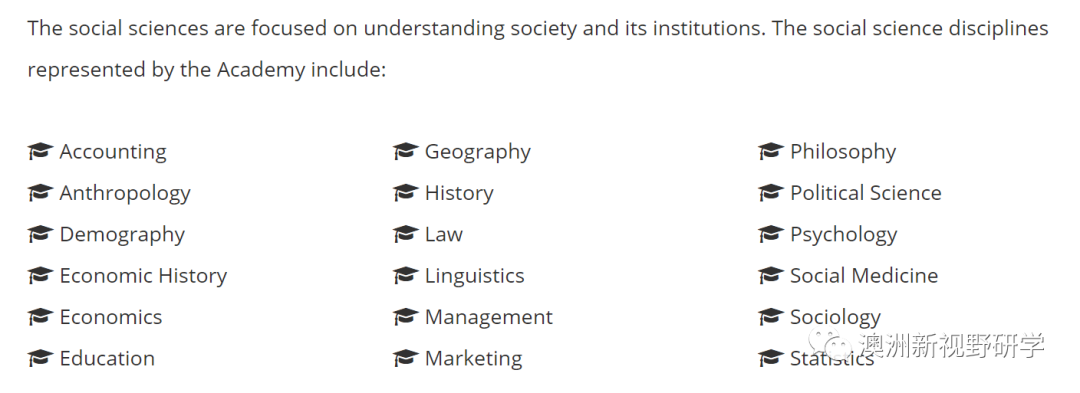Open the Linguistics entry
This screenshot has height=393, width=1080.
475,277
